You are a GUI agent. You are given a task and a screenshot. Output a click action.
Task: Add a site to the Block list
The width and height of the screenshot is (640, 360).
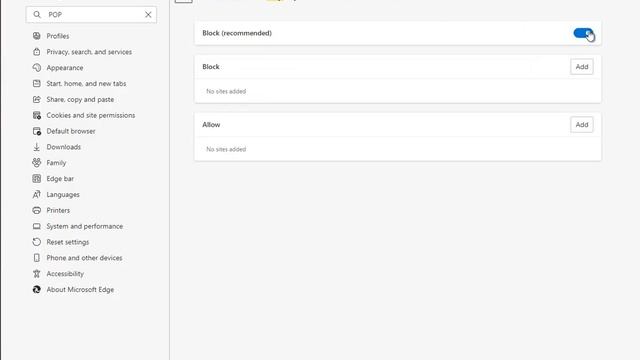point(582,67)
